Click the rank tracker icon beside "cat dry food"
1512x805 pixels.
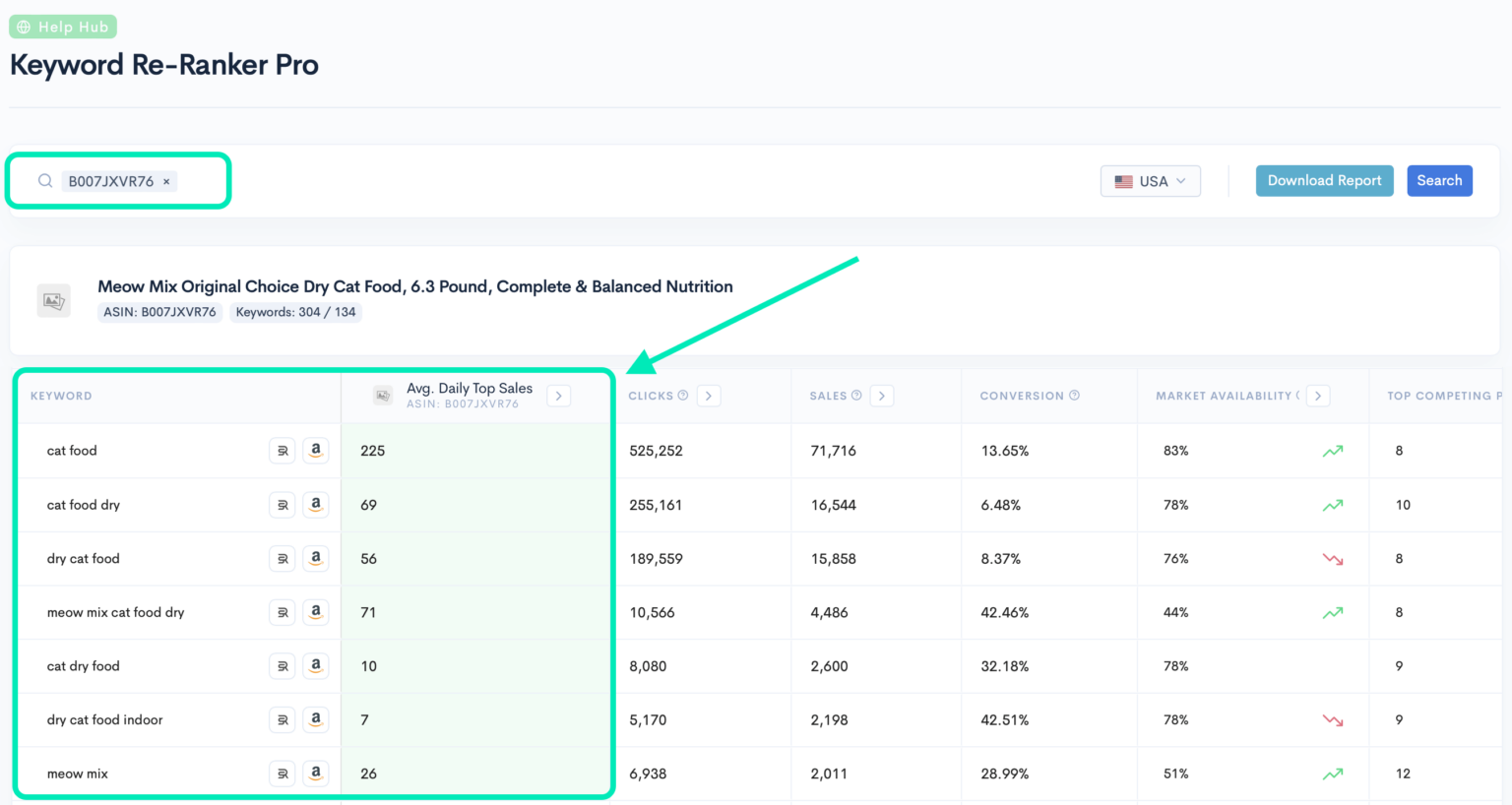[283, 665]
